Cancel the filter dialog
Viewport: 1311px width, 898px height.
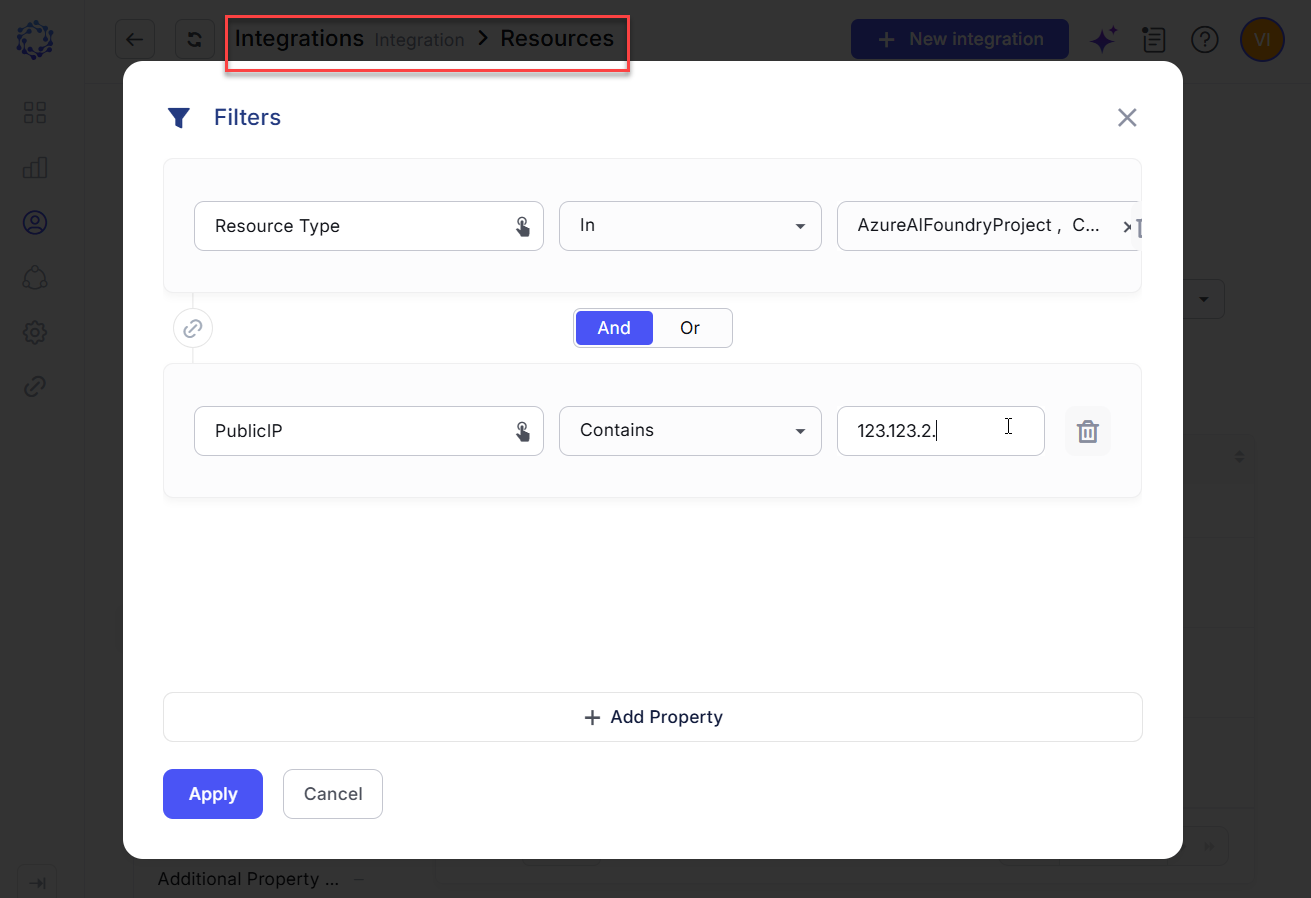(333, 794)
